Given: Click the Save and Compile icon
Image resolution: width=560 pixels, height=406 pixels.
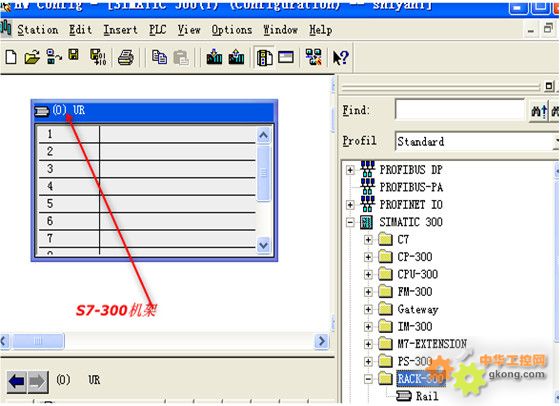Looking at the screenshot, I should tap(98, 57).
